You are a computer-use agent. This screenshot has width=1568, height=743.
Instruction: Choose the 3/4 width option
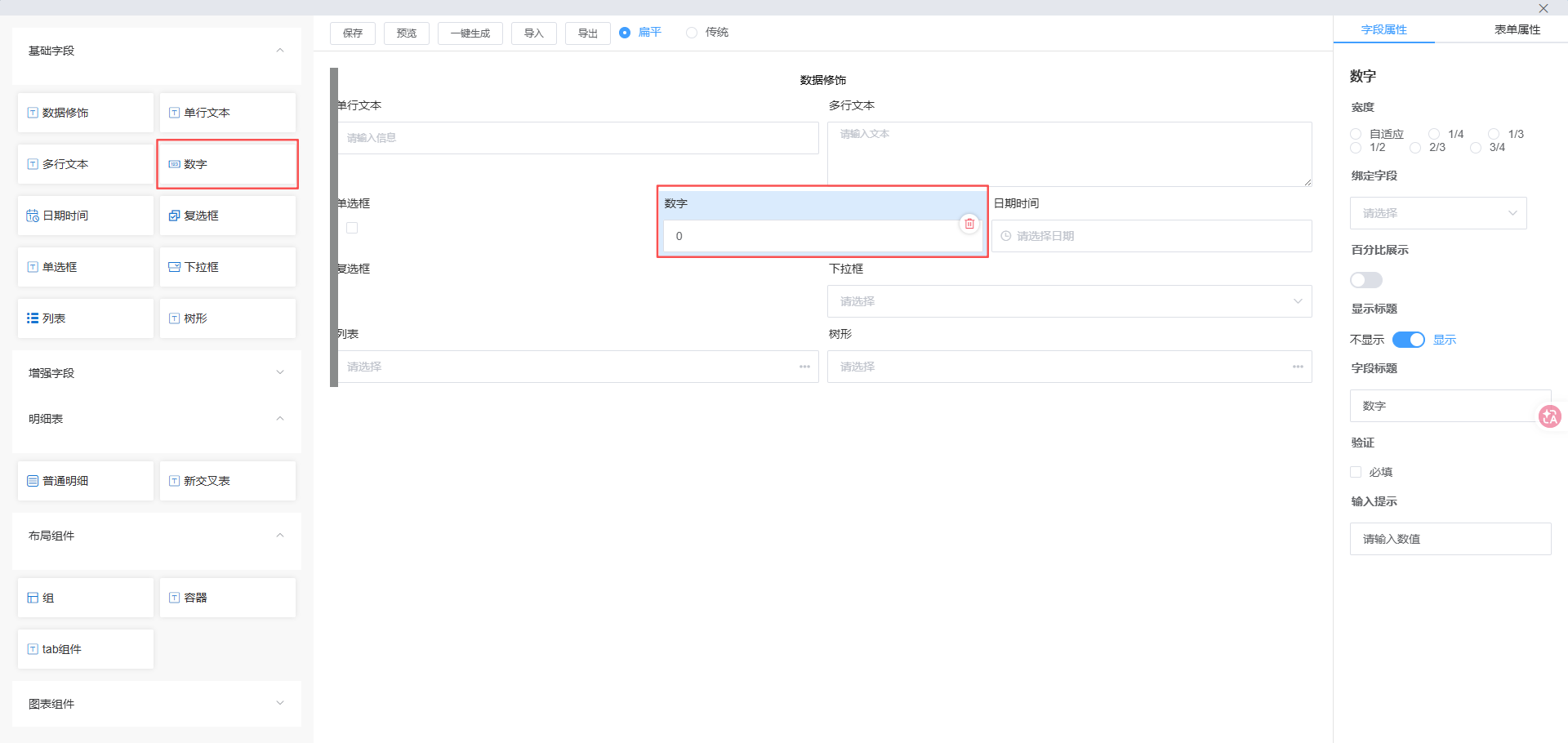tap(1476, 148)
